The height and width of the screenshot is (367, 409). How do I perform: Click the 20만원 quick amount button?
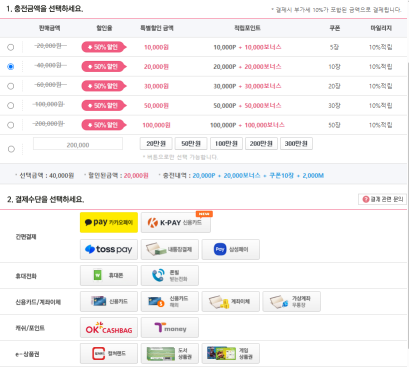pyautogui.click(x=156, y=144)
